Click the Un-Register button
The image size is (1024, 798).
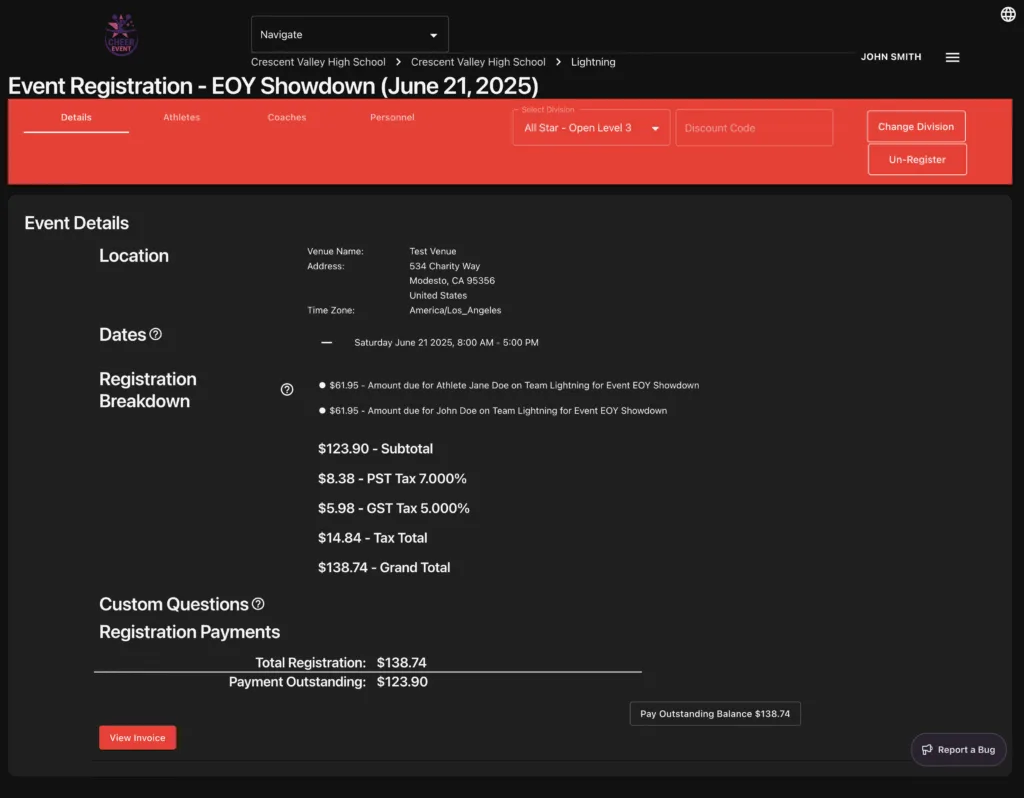coord(916,159)
